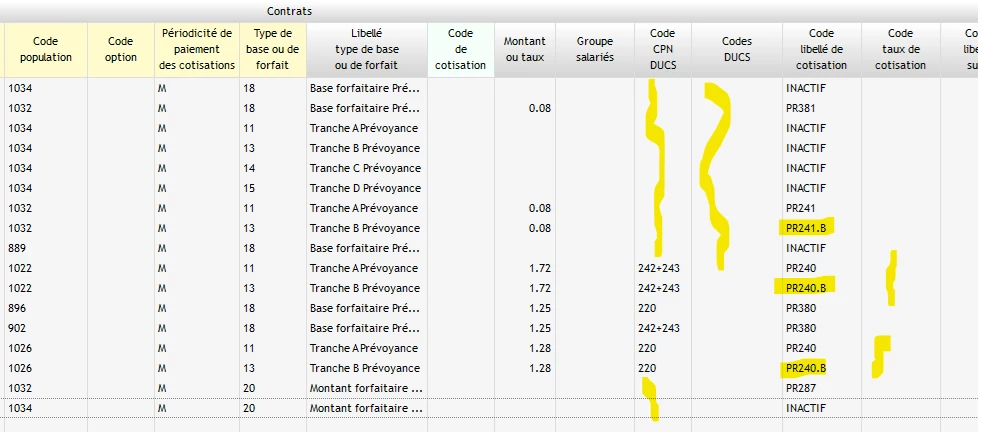Select INACTIF in the Tranche C row
This screenshot has height=435, width=983.
click(806, 168)
